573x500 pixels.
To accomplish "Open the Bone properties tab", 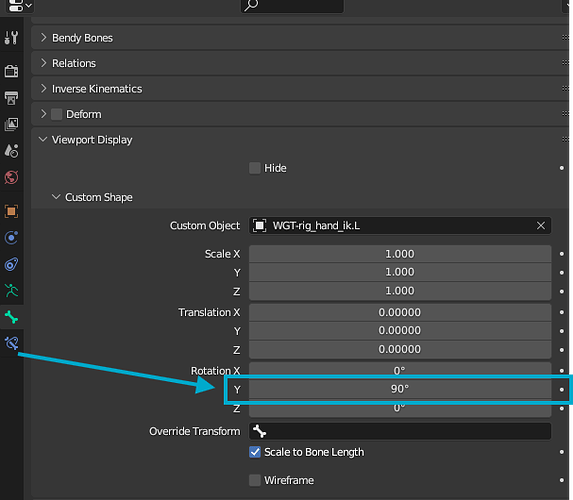I will pos(11,317).
